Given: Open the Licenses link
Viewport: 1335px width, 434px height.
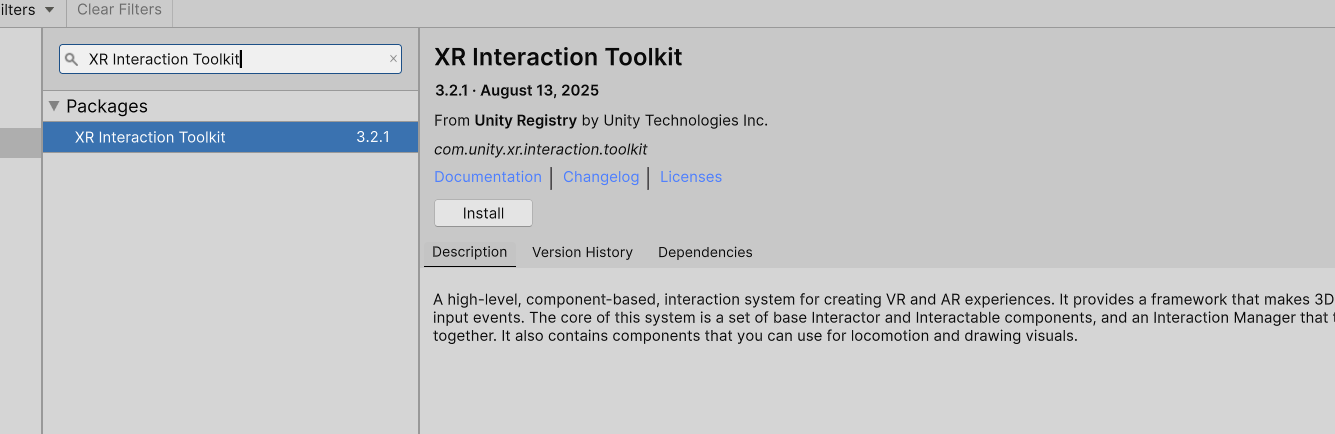Looking at the screenshot, I should [691, 177].
